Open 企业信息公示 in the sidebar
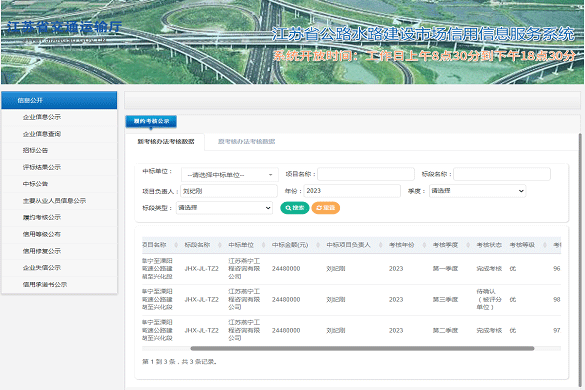The height and width of the screenshot is (390, 585). 42,117
